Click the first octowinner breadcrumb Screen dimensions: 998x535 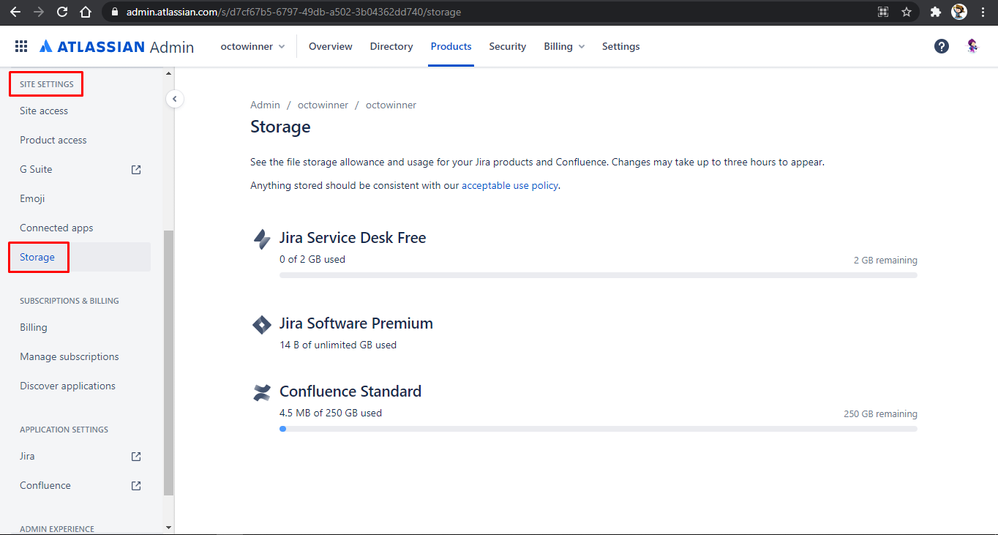(323, 105)
